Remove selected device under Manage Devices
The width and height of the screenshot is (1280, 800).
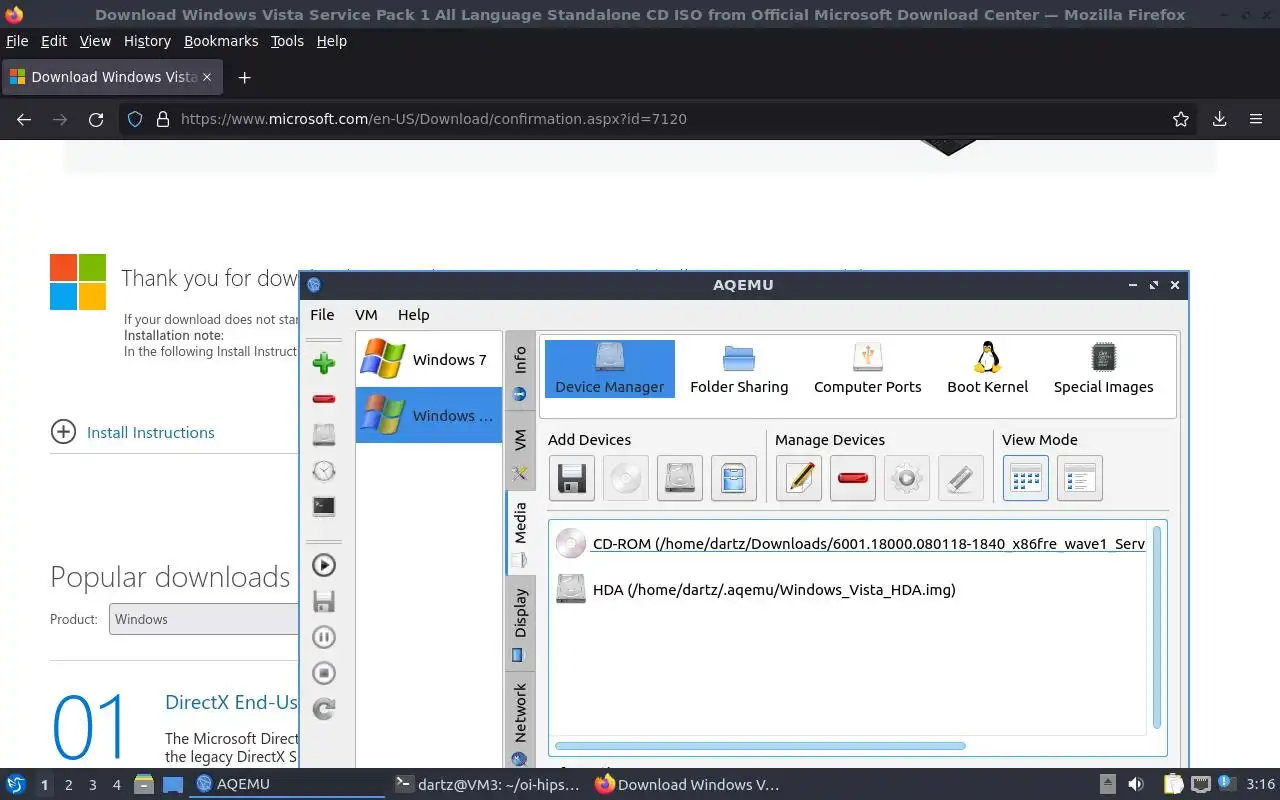(853, 478)
